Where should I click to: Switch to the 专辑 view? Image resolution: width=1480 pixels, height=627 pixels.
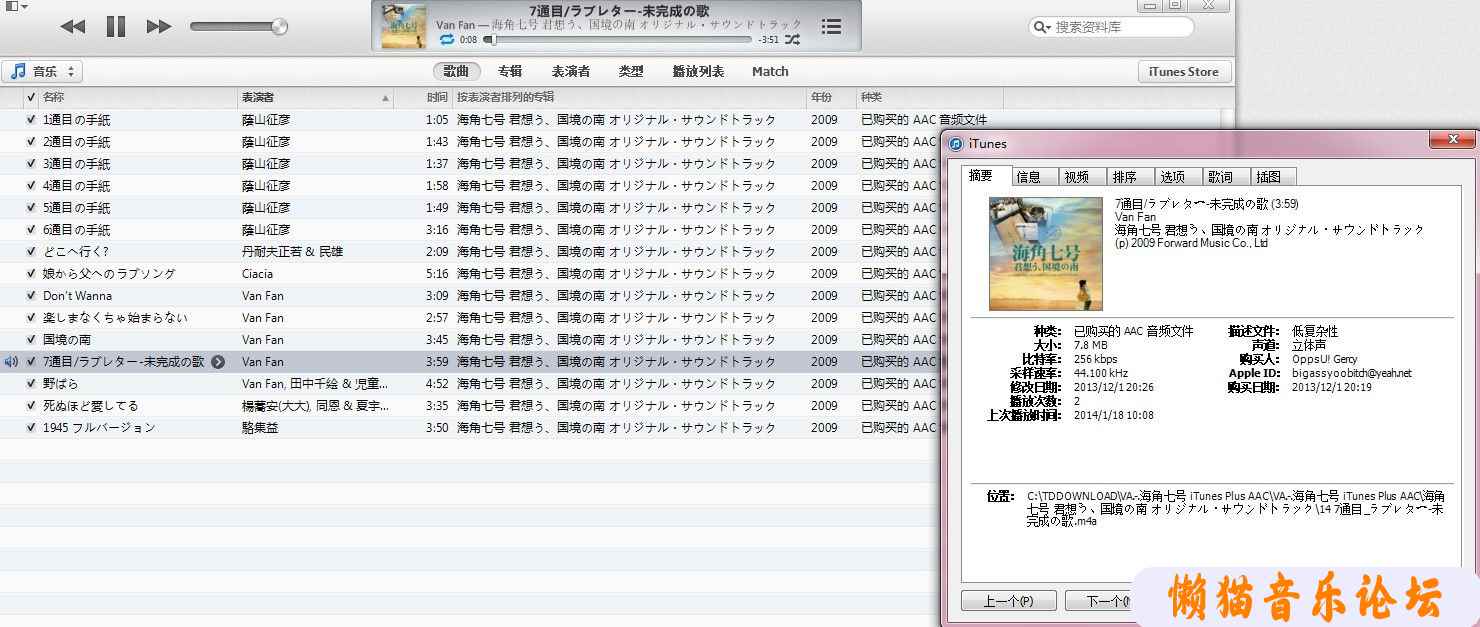[x=510, y=71]
